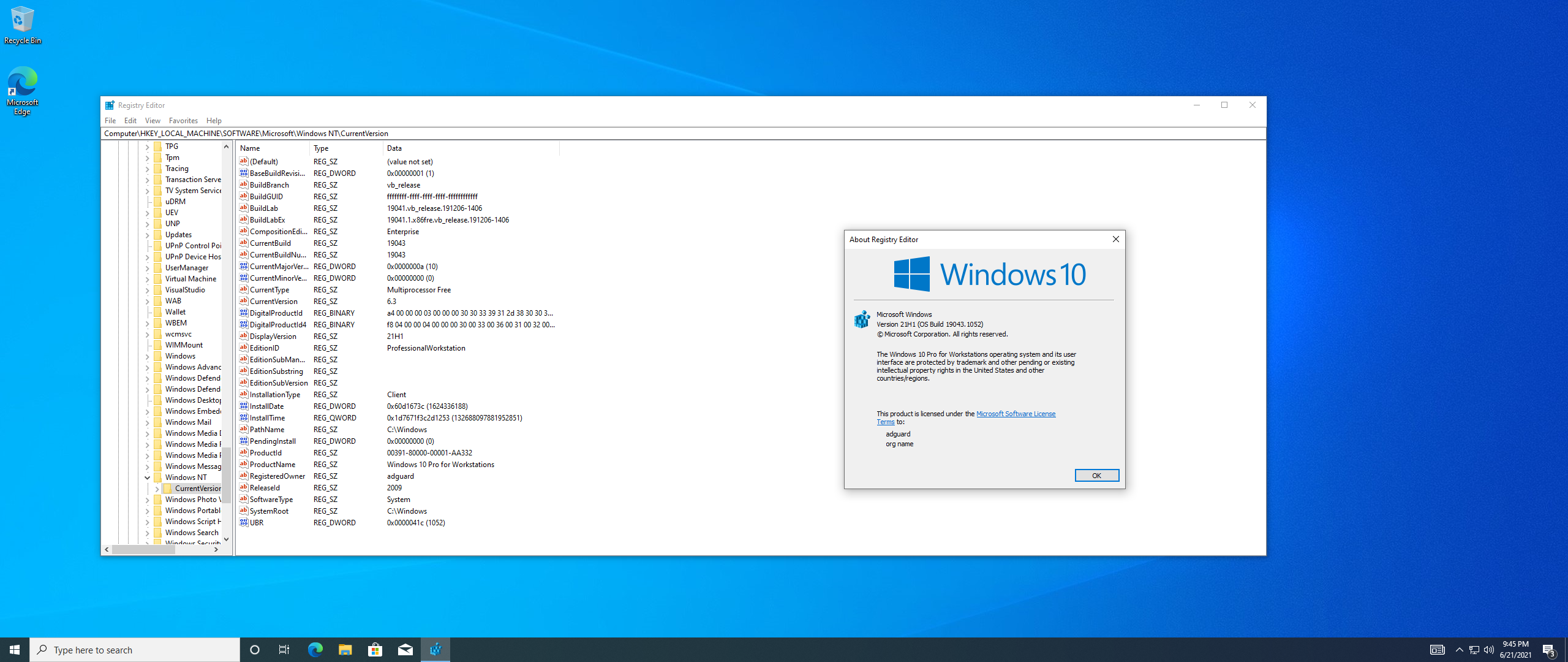The width and height of the screenshot is (1568, 662).
Task: Select the EditionID value row
Action: coord(398,348)
